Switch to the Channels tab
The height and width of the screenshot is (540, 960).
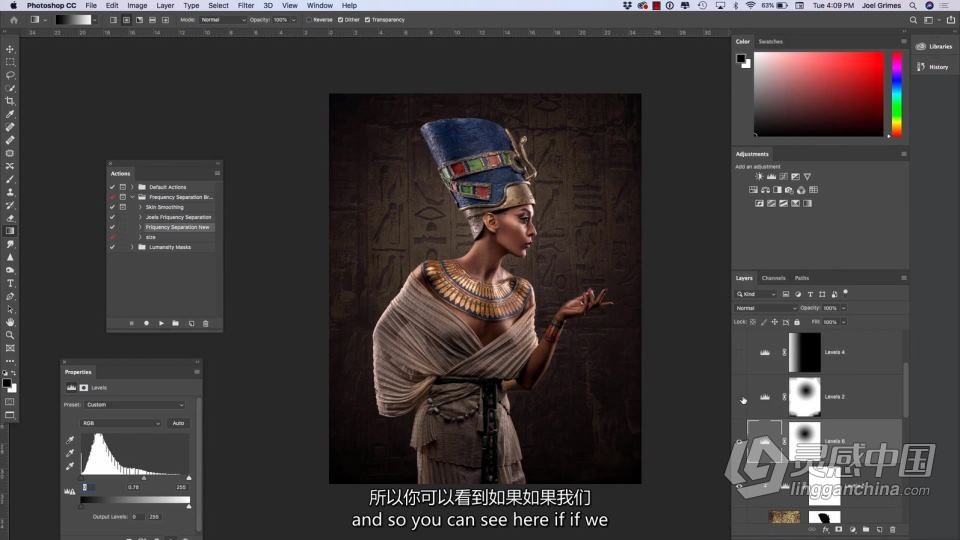773,278
